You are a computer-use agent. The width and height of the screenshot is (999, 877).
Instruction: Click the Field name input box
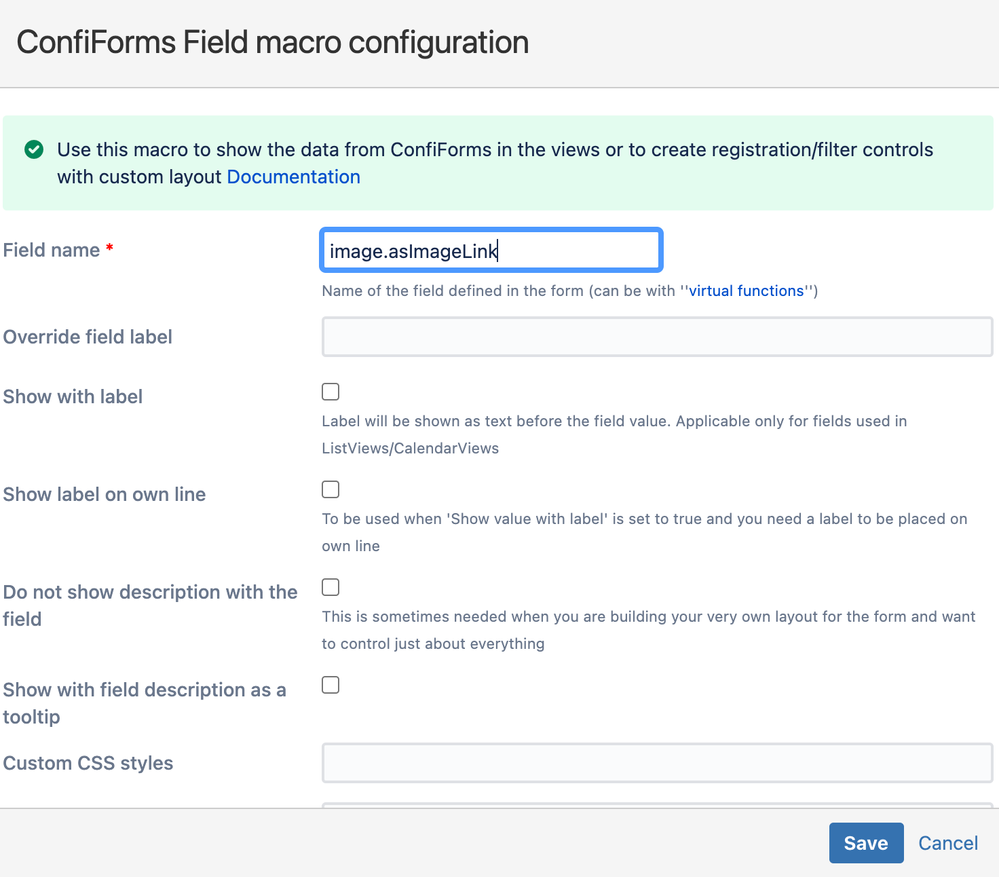491,250
